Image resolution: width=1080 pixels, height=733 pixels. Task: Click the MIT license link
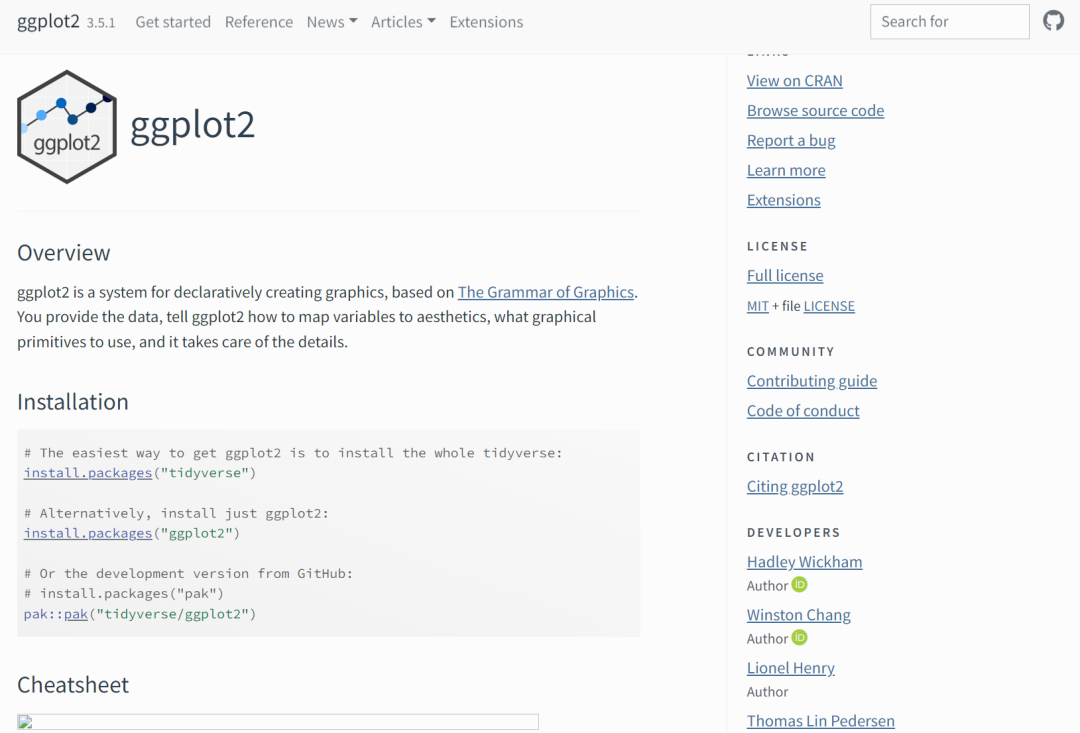coord(758,306)
